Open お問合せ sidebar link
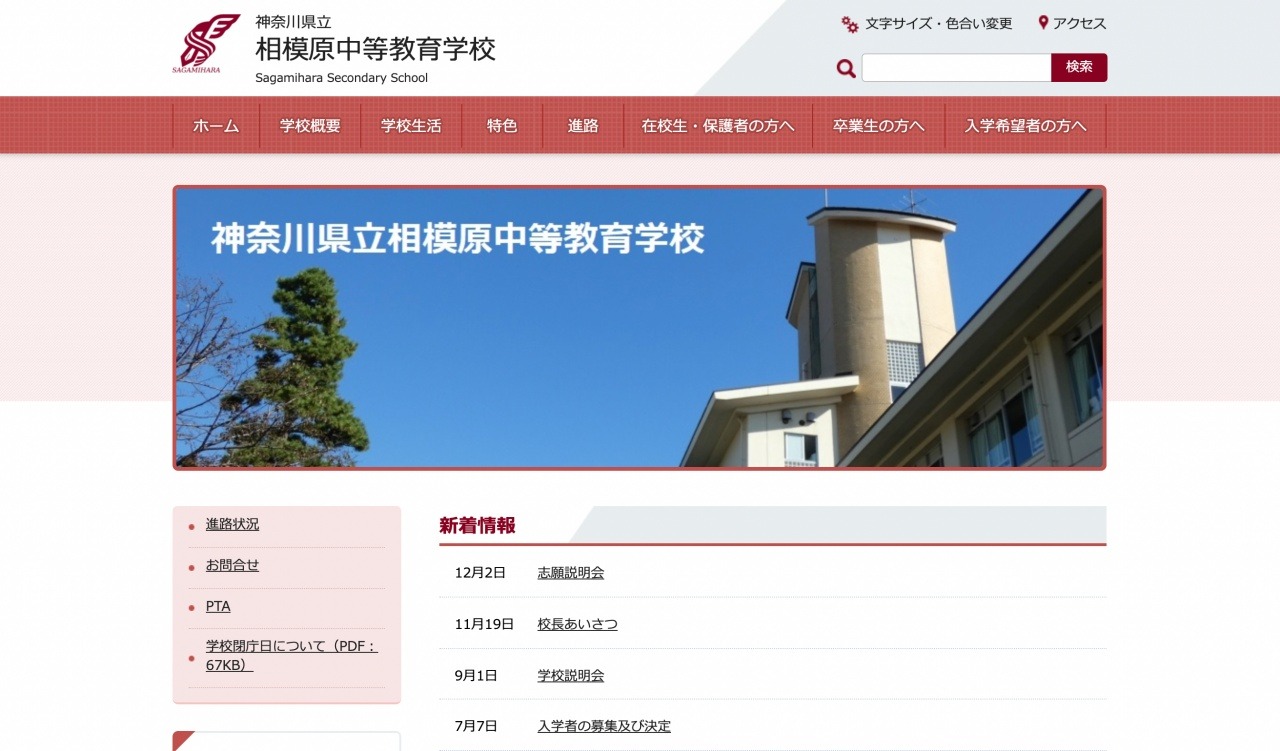Viewport: 1280px width, 751px height. coord(232,565)
